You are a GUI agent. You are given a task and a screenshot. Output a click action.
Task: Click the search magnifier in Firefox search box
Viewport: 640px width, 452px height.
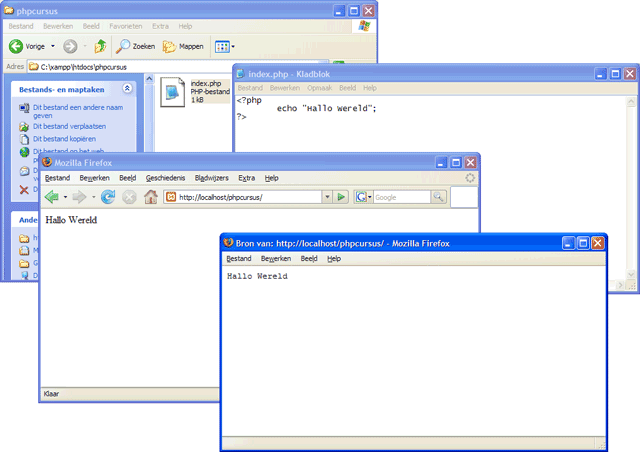tap(438, 197)
